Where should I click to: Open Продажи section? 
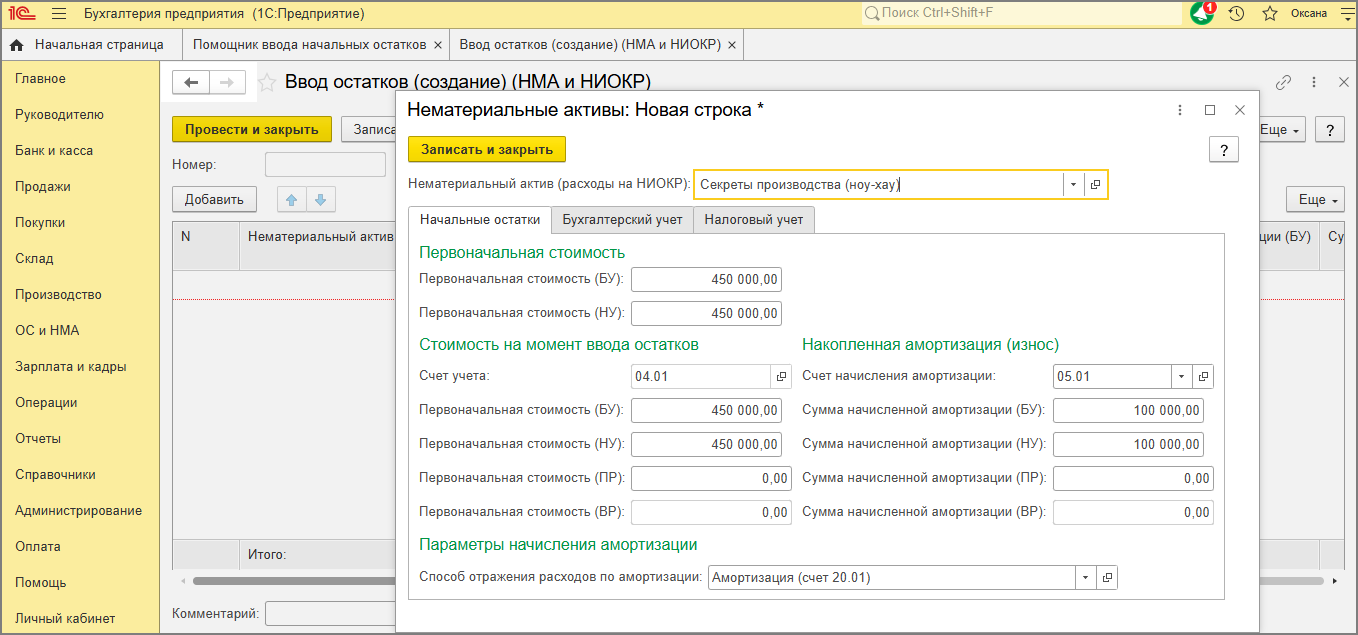pyautogui.click(x=42, y=187)
